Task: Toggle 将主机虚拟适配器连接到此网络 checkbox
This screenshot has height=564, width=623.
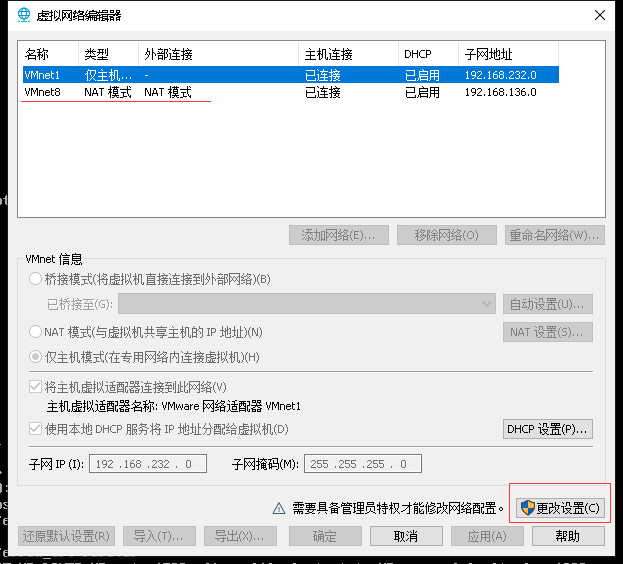Action: pyautogui.click(x=35, y=386)
